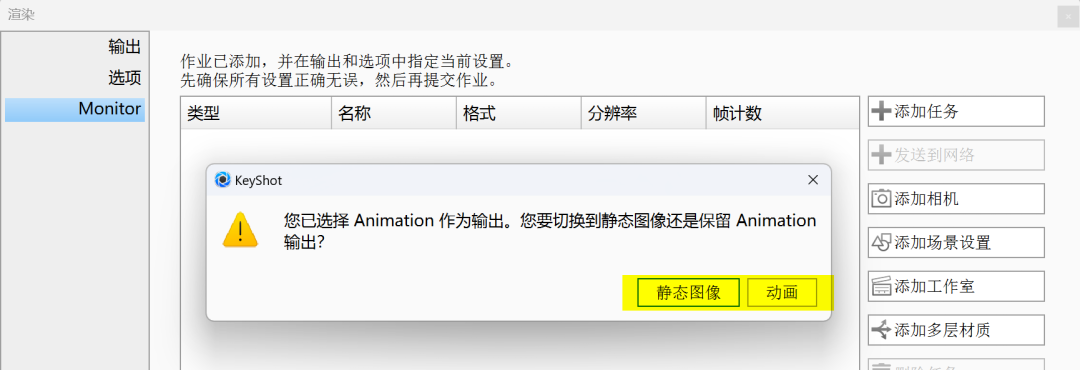This screenshot has width=1080, height=370.
Task: Click the dialog message about Animation 输出
Action: 550,232
